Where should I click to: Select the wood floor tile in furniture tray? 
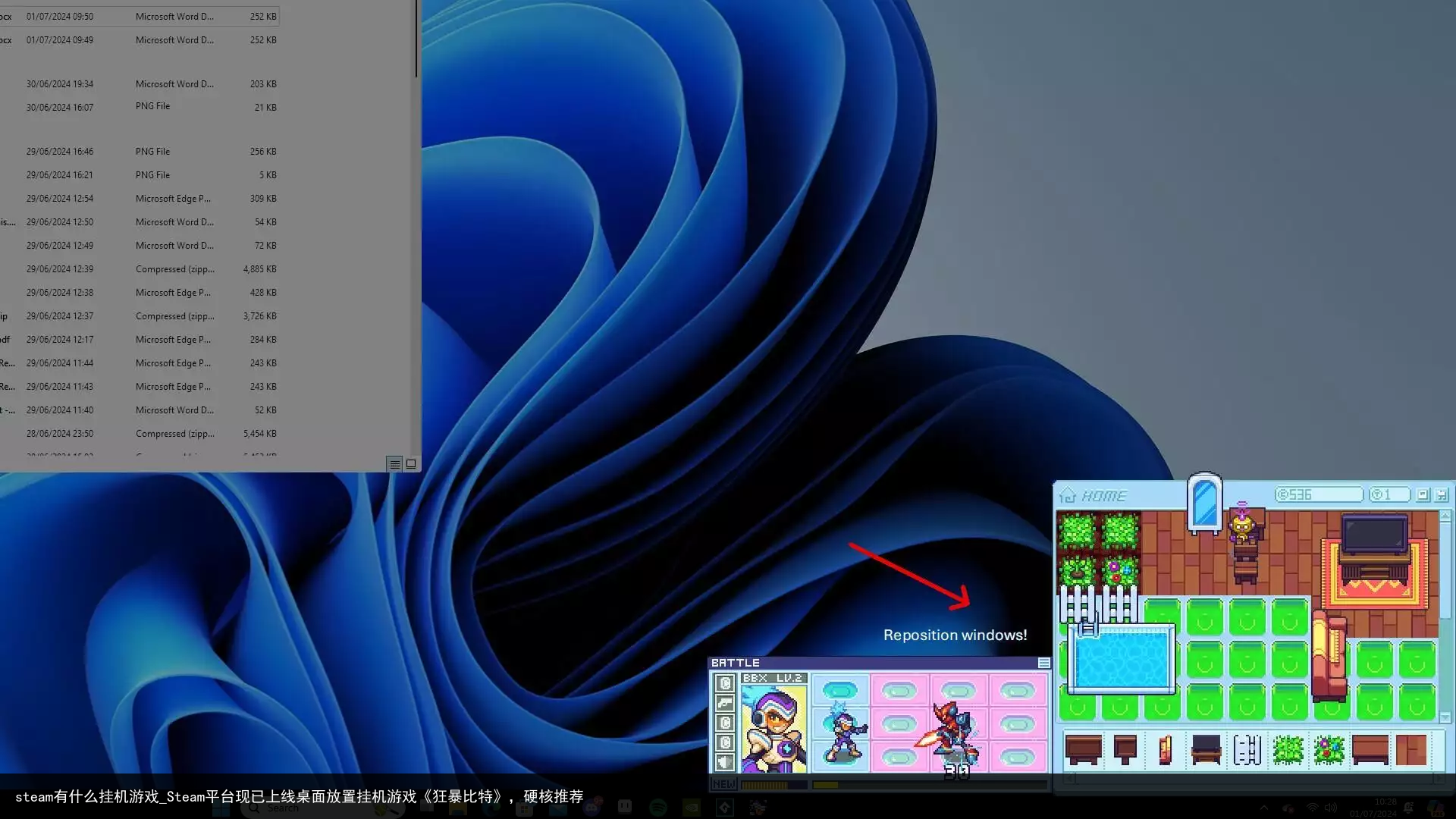point(1411,749)
